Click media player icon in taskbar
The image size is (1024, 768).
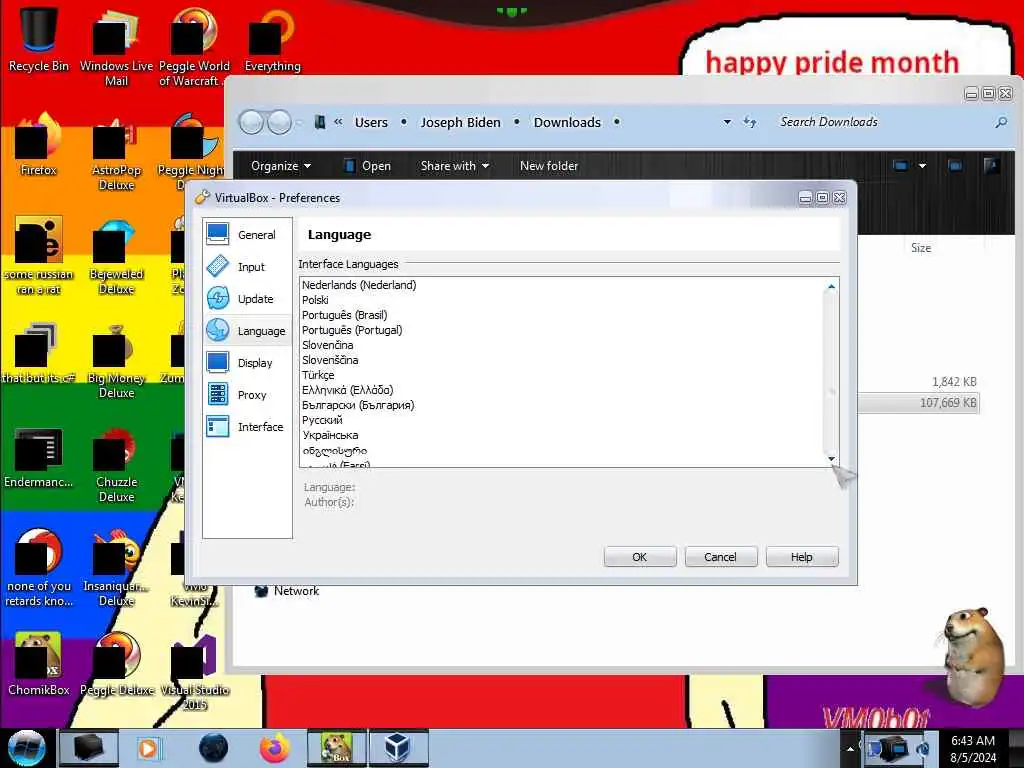148,748
